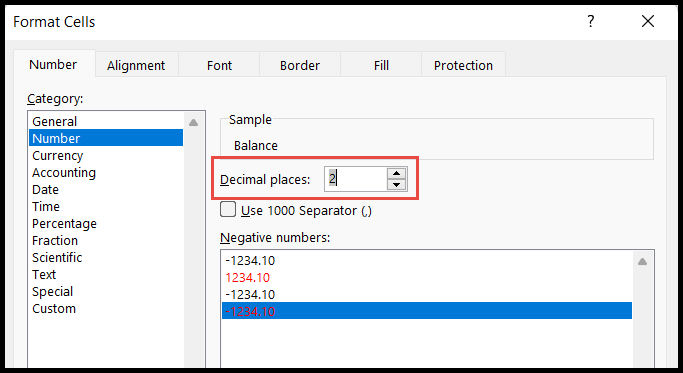
Task: Select highlighted red -1234.10 format
Action: (x=427, y=311)
